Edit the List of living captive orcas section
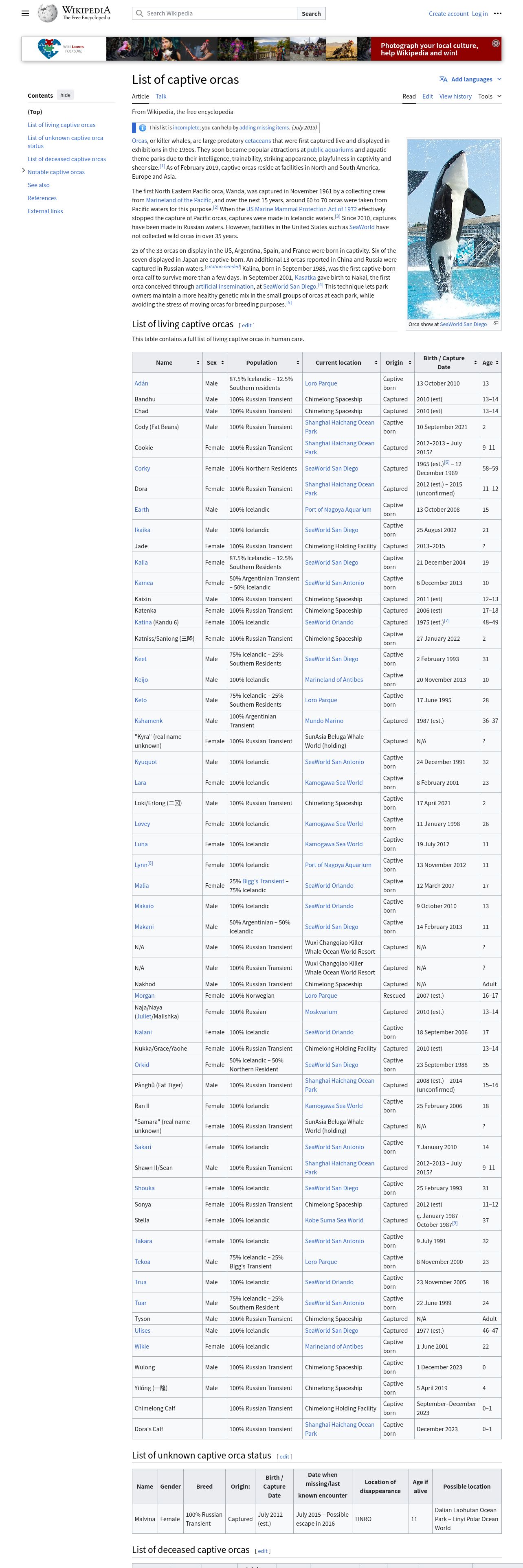523x1568 pixels. 246,326
